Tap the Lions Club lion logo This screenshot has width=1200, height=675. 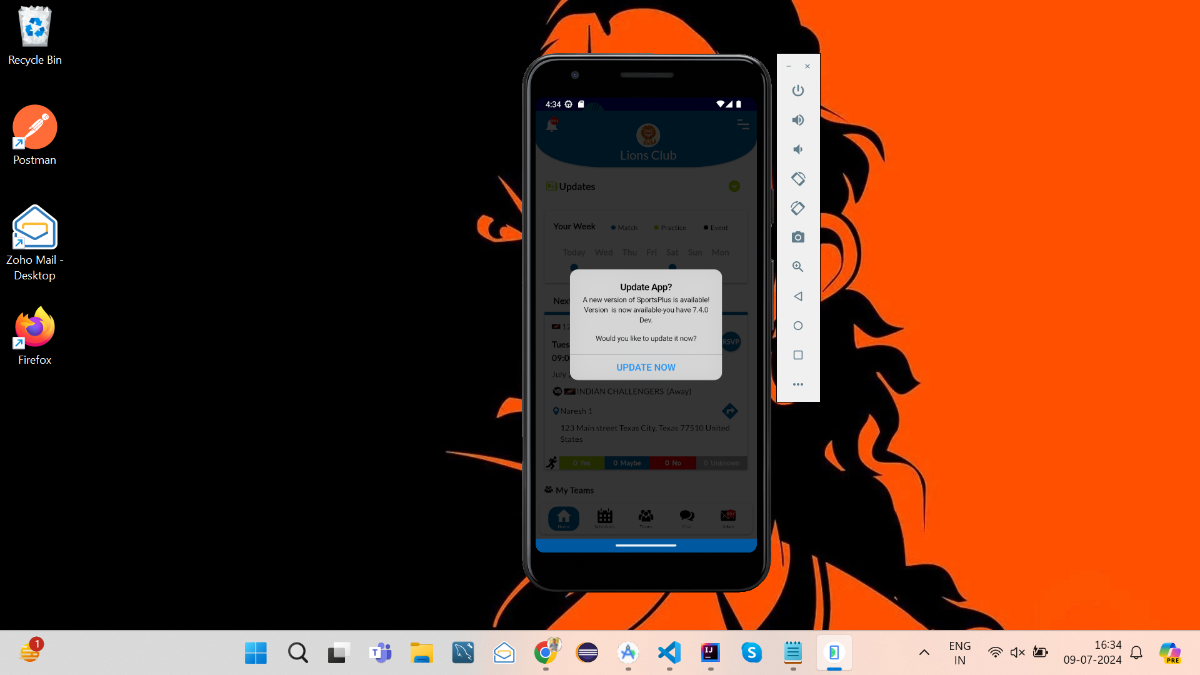pos(648,134)
